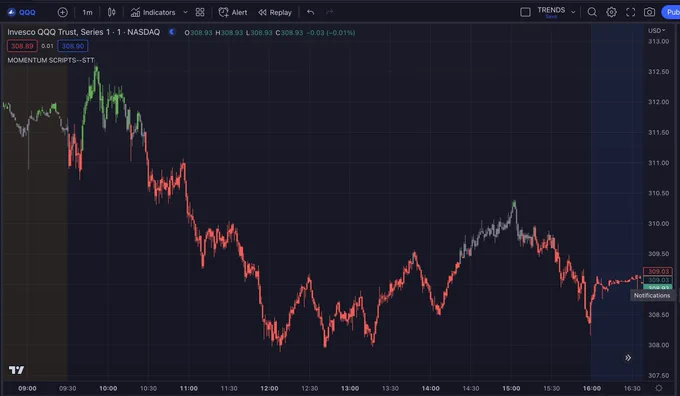680x396 pixels.
Task: Click the Notifications tooltip label
Action: [652, 295]
